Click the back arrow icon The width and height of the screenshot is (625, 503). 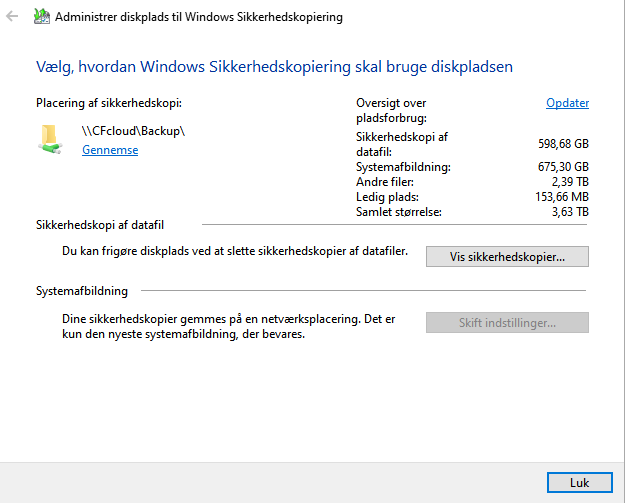coord(12,16)
